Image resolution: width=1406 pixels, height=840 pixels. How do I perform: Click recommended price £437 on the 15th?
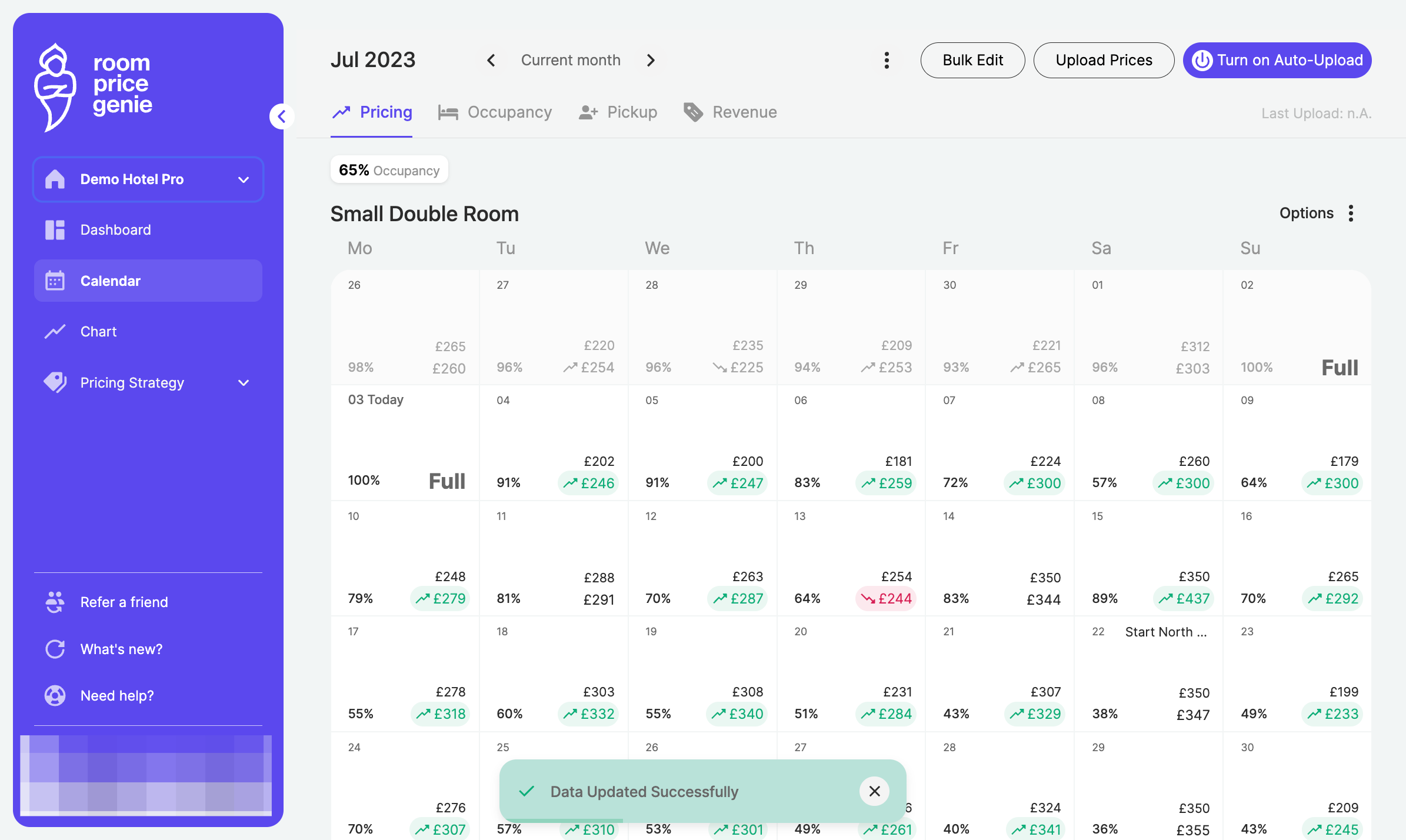click(x=1184, y=599)
